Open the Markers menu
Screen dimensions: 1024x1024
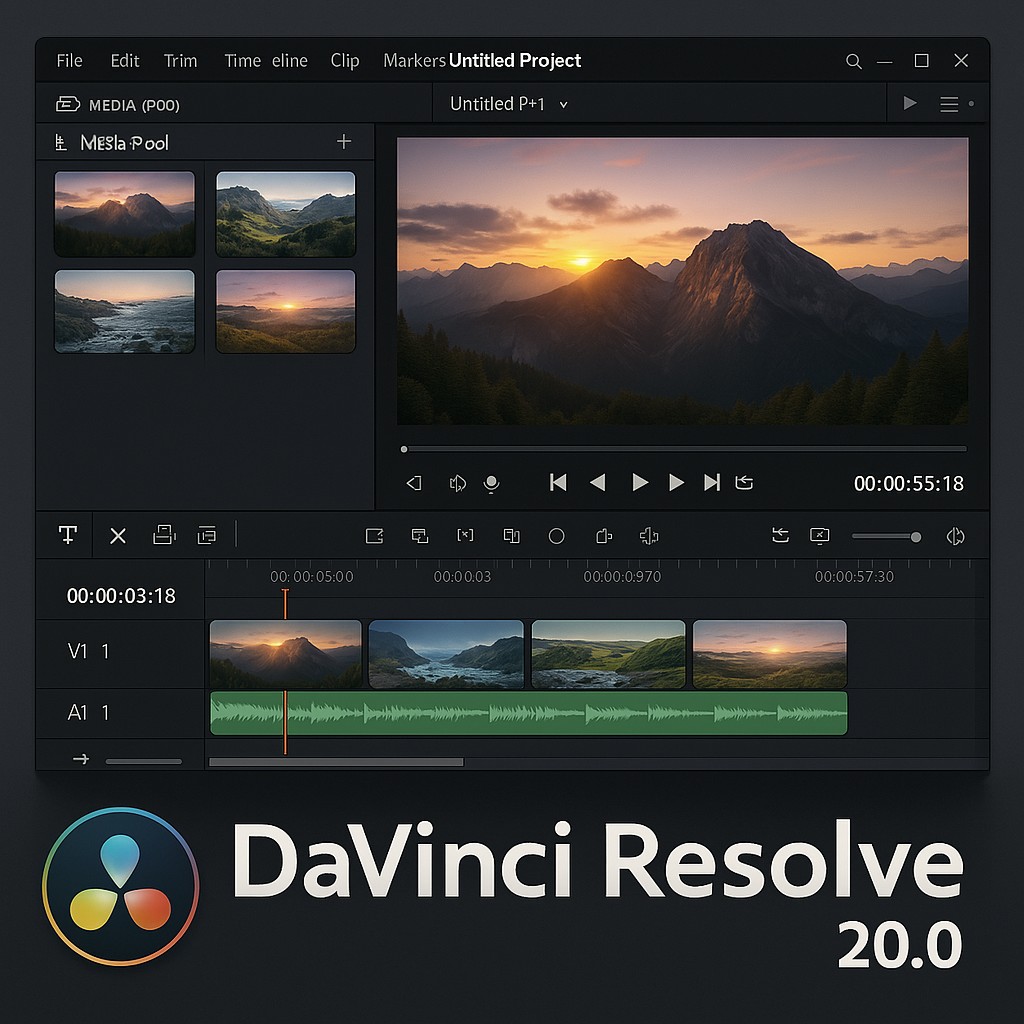click(413, 61)
